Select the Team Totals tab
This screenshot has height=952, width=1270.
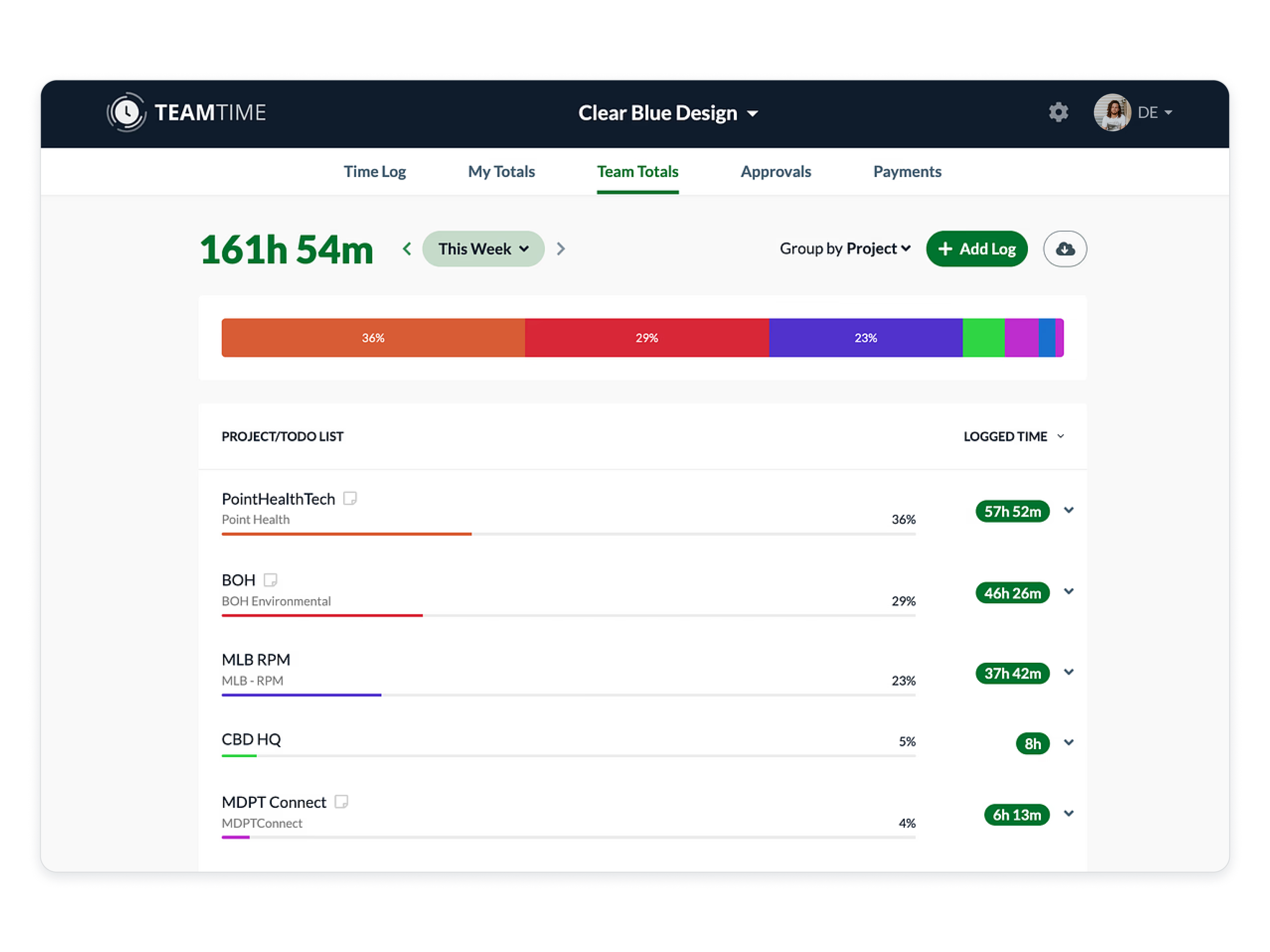[x=637, y=172]
